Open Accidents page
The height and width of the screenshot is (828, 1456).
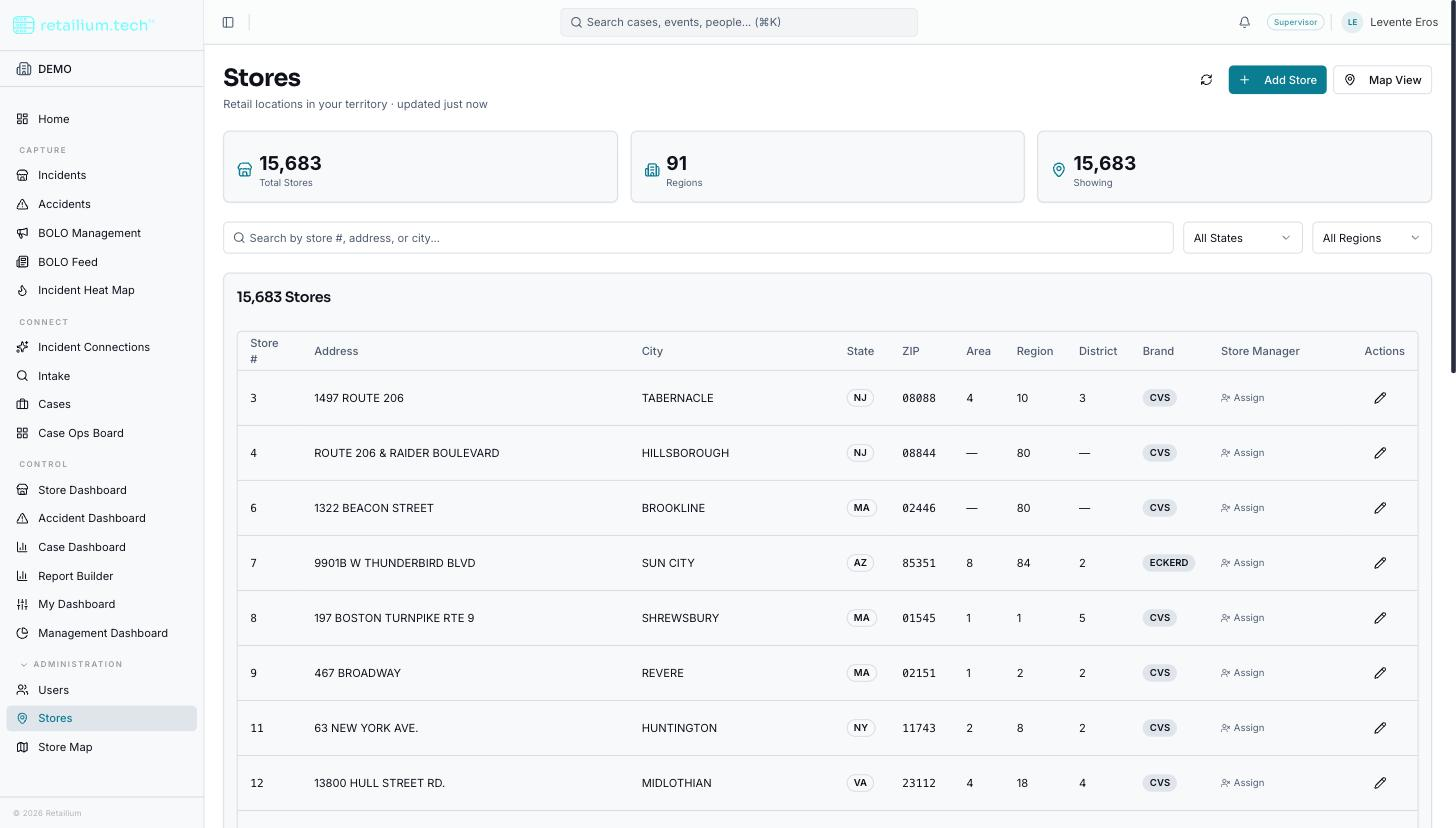point(101,204)
